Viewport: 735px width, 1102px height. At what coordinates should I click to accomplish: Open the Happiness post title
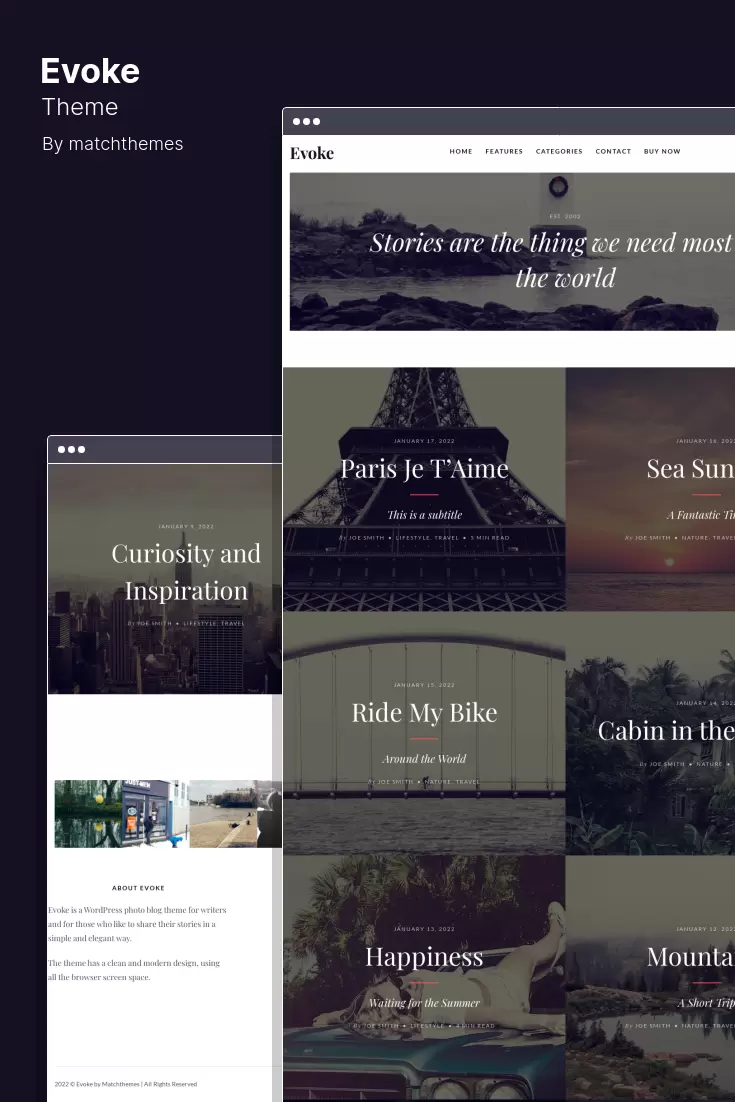coord(424,957)
